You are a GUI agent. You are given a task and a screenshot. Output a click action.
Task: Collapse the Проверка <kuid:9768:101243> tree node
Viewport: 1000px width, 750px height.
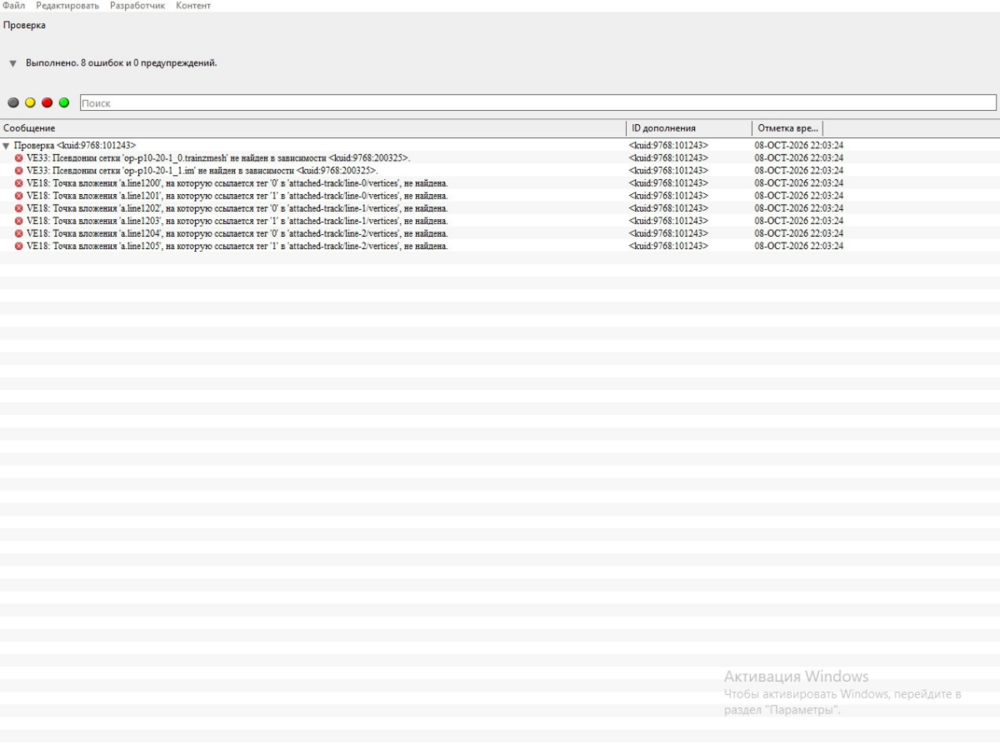(x=6, y=146)
